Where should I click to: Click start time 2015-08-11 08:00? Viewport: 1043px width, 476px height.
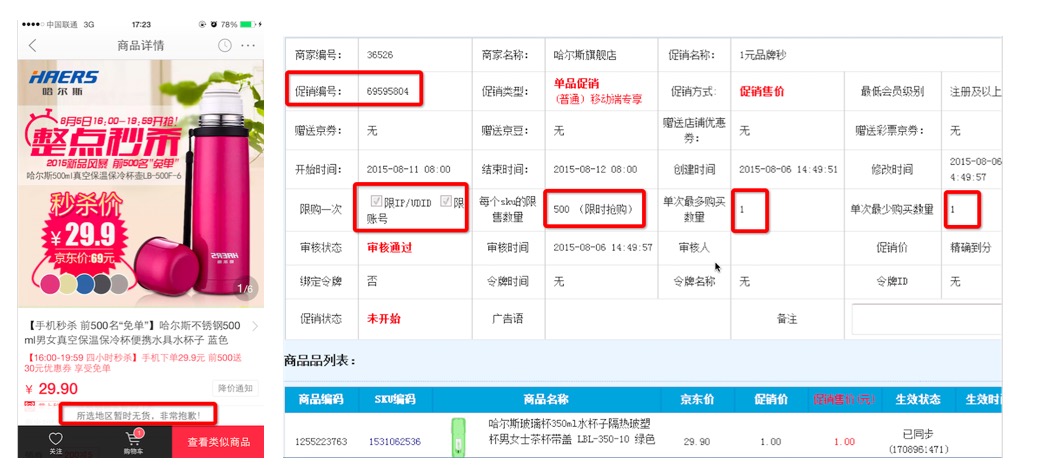(x=408, y=170)
